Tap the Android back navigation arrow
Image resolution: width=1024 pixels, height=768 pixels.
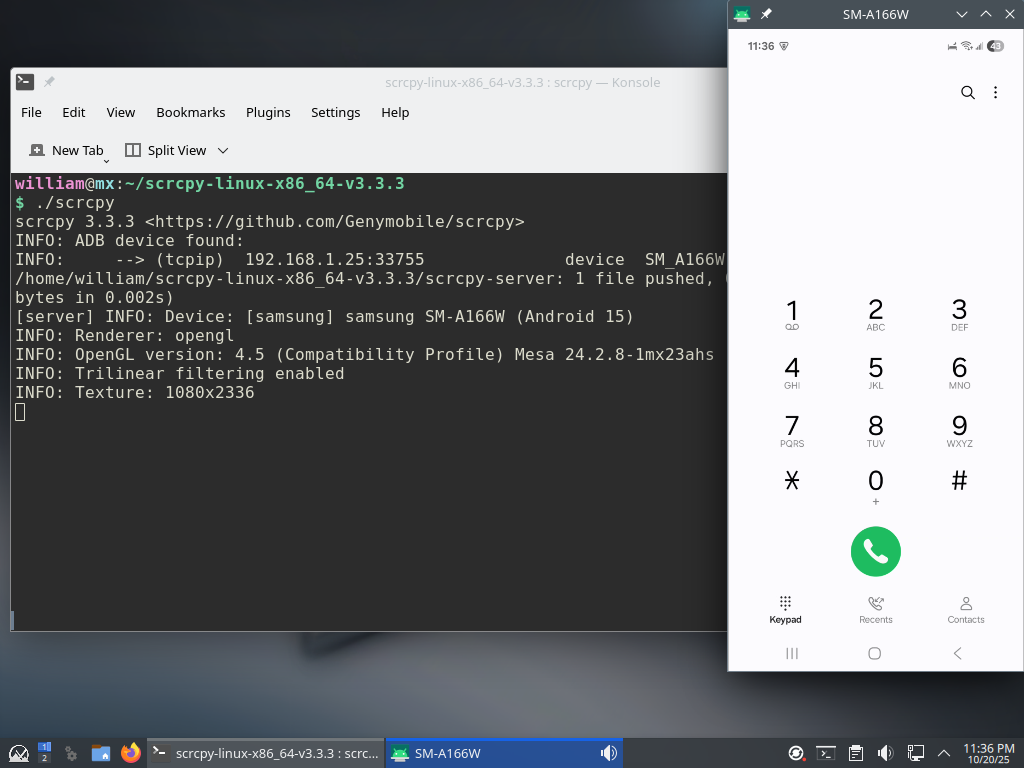pos(957,653)
